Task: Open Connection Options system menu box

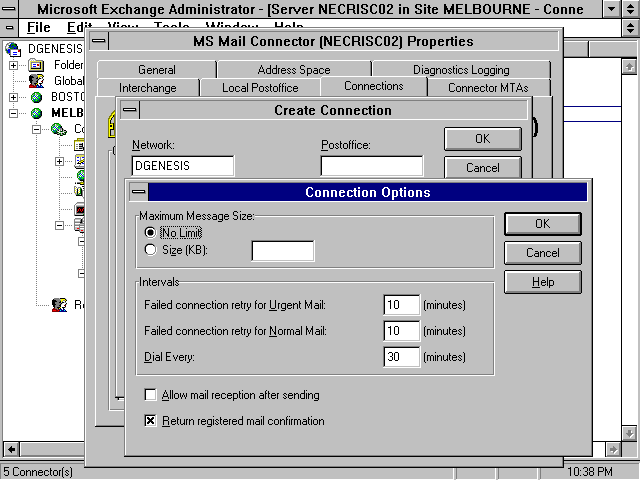Action: click(139, 192)
